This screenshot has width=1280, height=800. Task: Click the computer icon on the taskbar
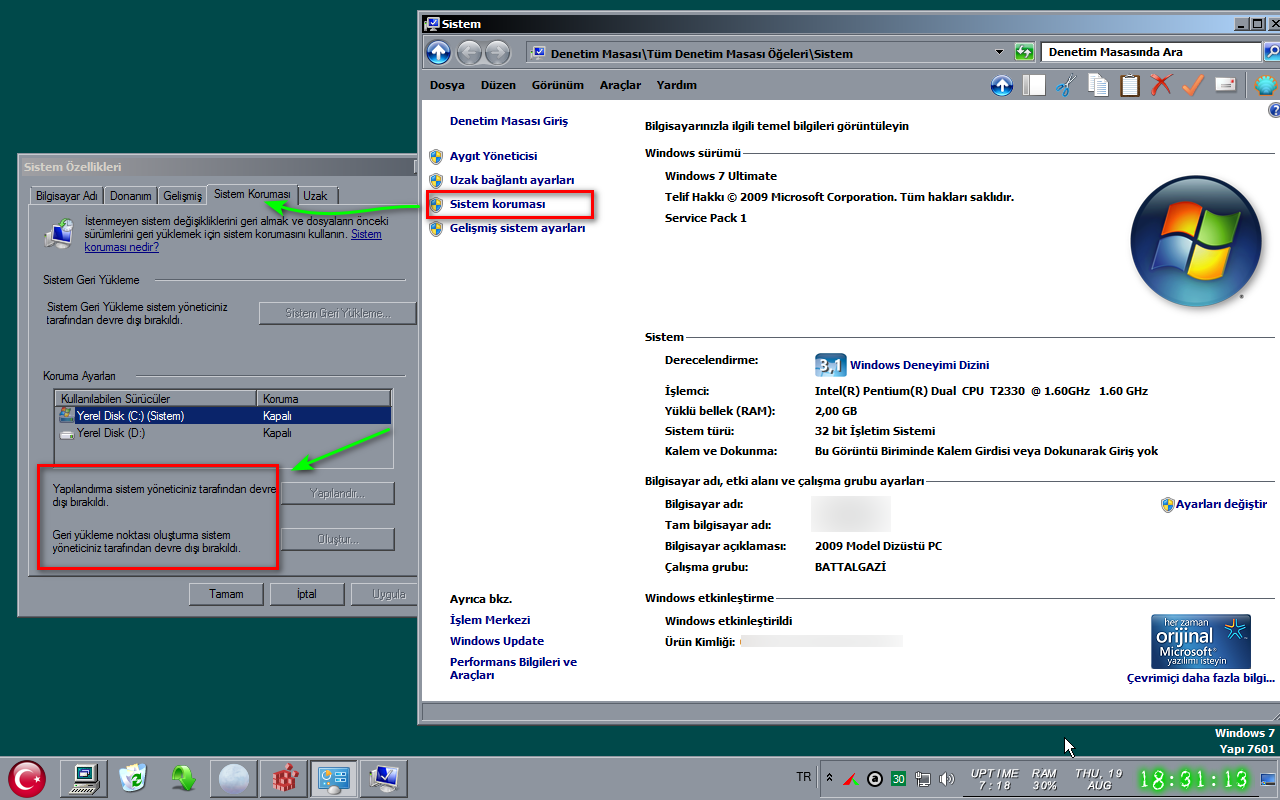click(x=83, y=777)
